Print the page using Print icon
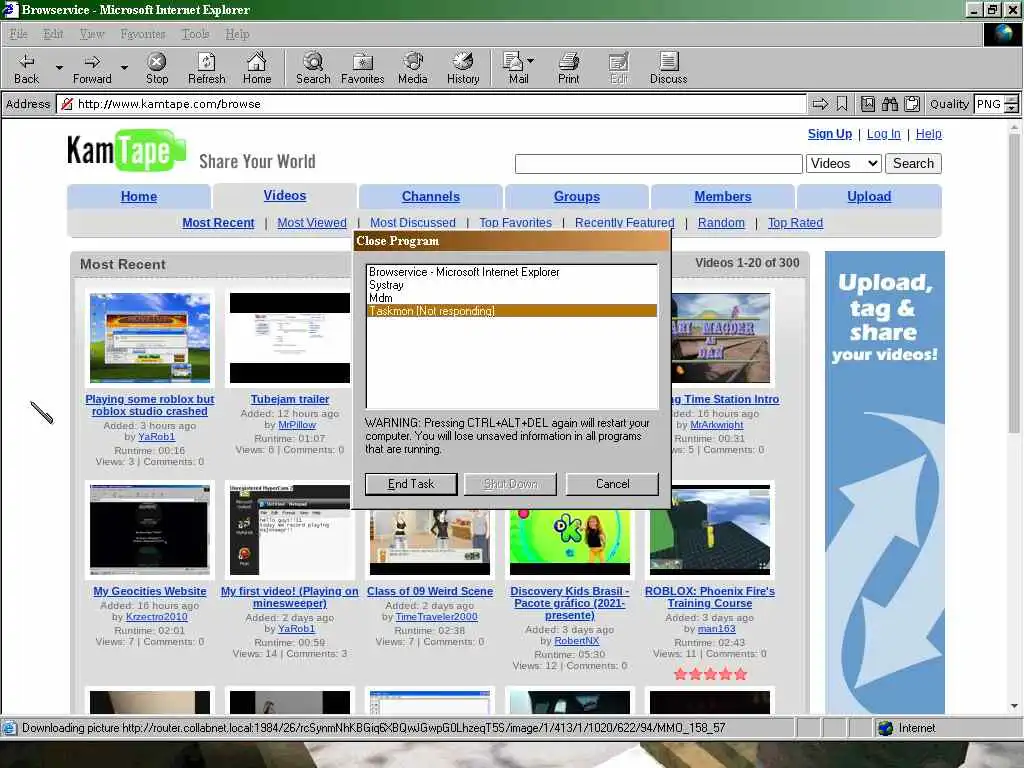1024x768 pixels. click(x=568, y=68)
